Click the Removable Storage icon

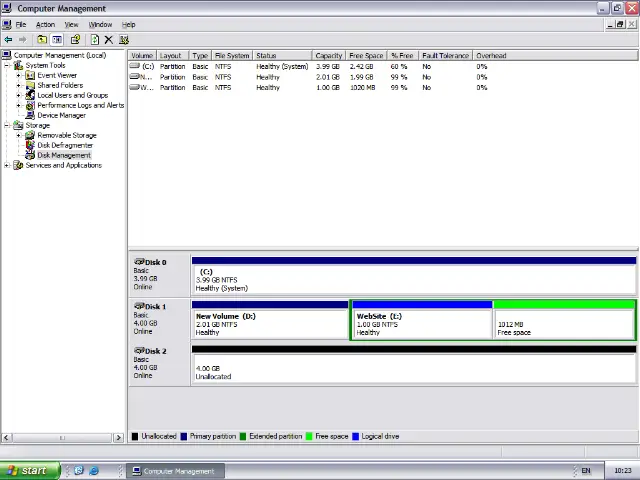pos(30,135)
